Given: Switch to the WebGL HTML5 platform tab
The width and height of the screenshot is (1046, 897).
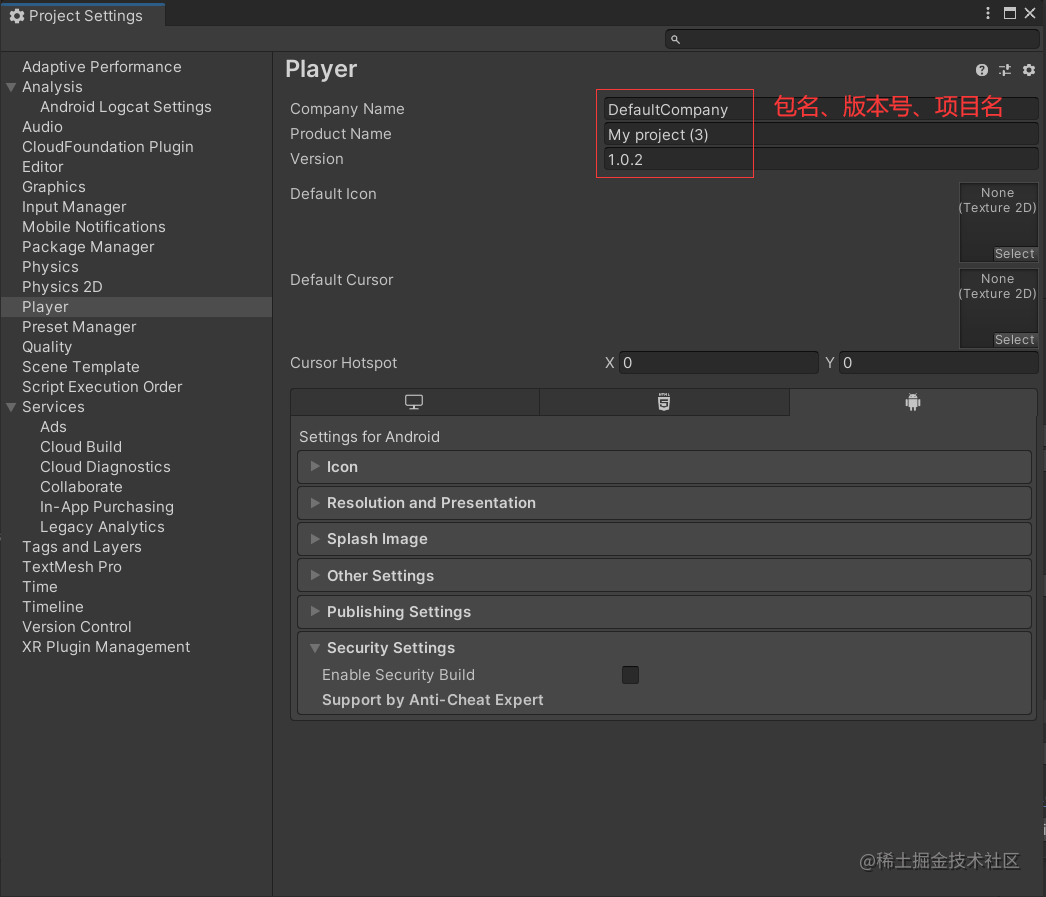Looking at the screenshot, I should pos(664,402).
